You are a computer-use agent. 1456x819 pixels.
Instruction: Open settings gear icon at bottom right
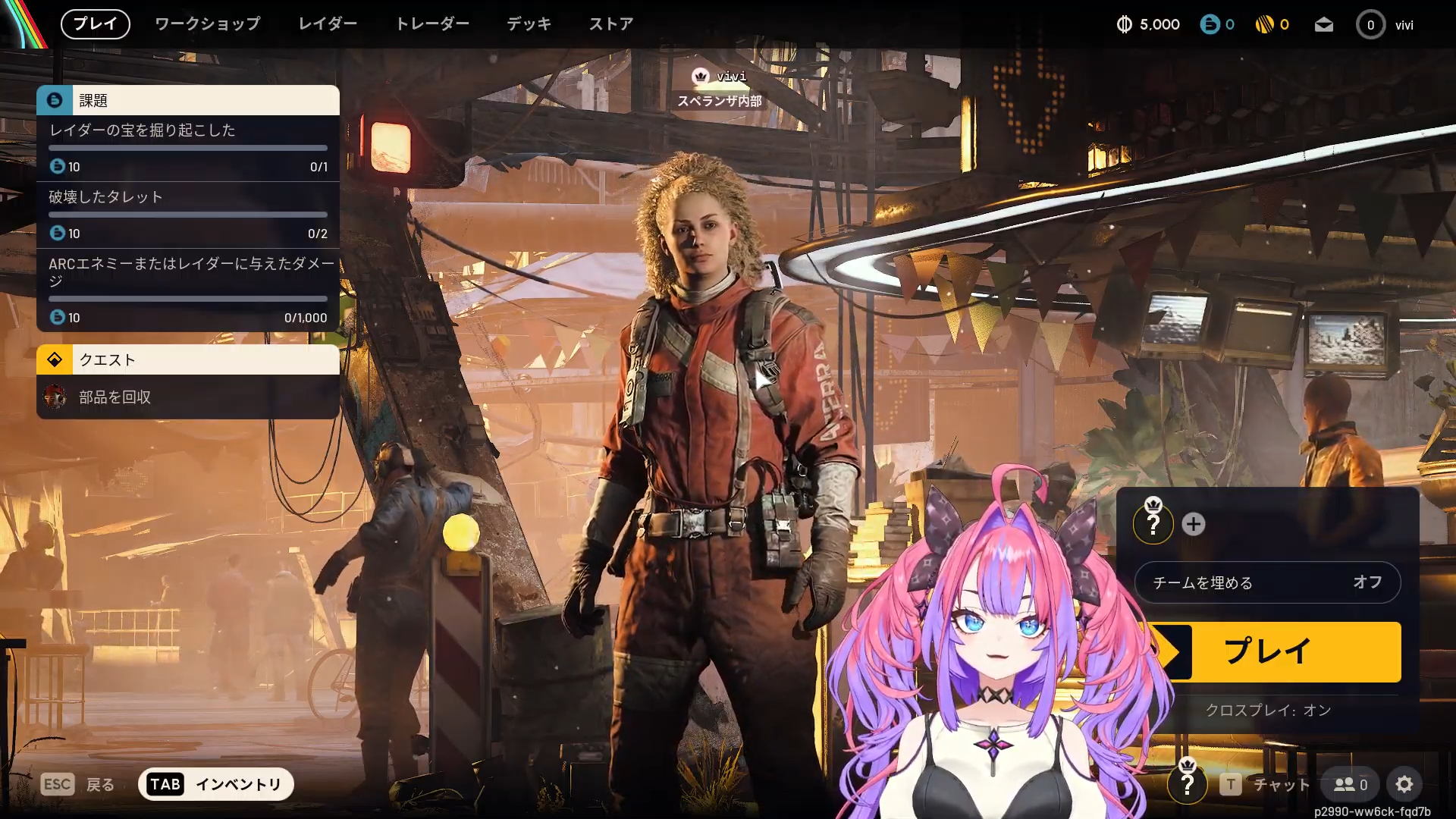click(1404, 784)
